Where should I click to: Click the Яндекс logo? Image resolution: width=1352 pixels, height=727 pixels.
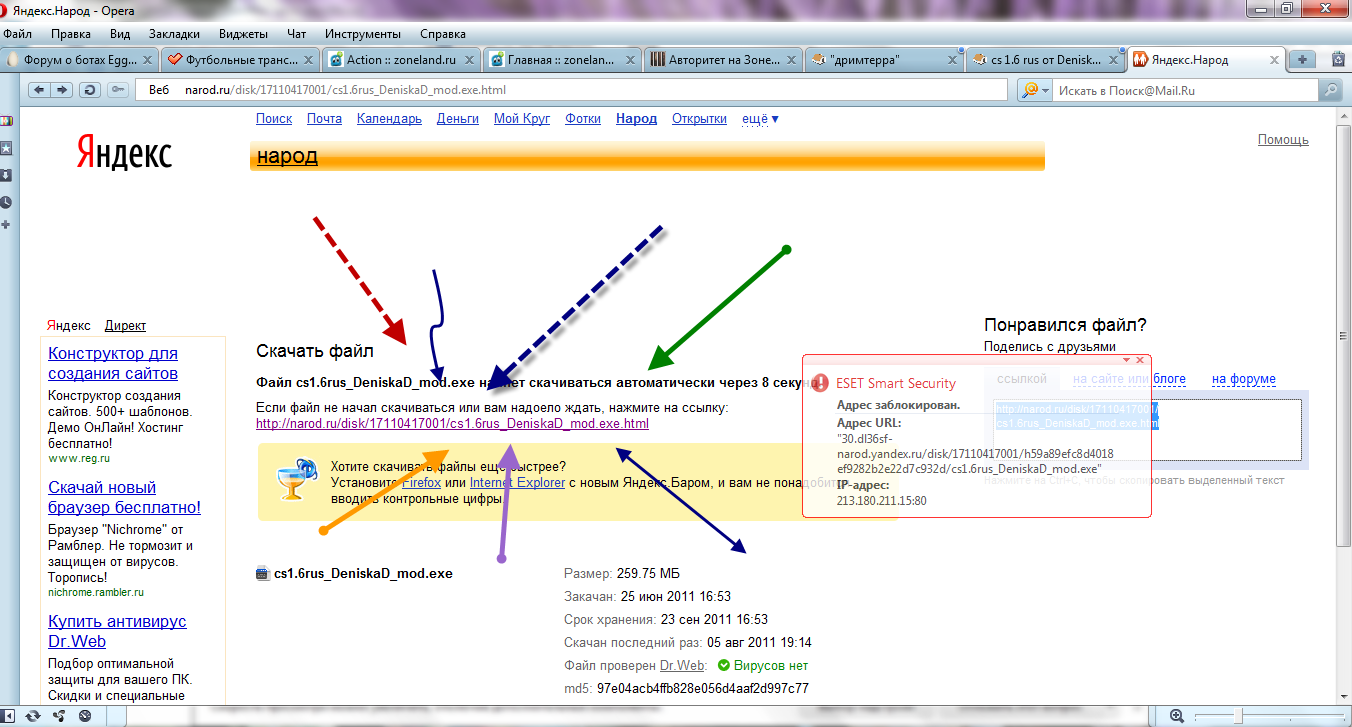pyautogui.click(x=124, y=152)
